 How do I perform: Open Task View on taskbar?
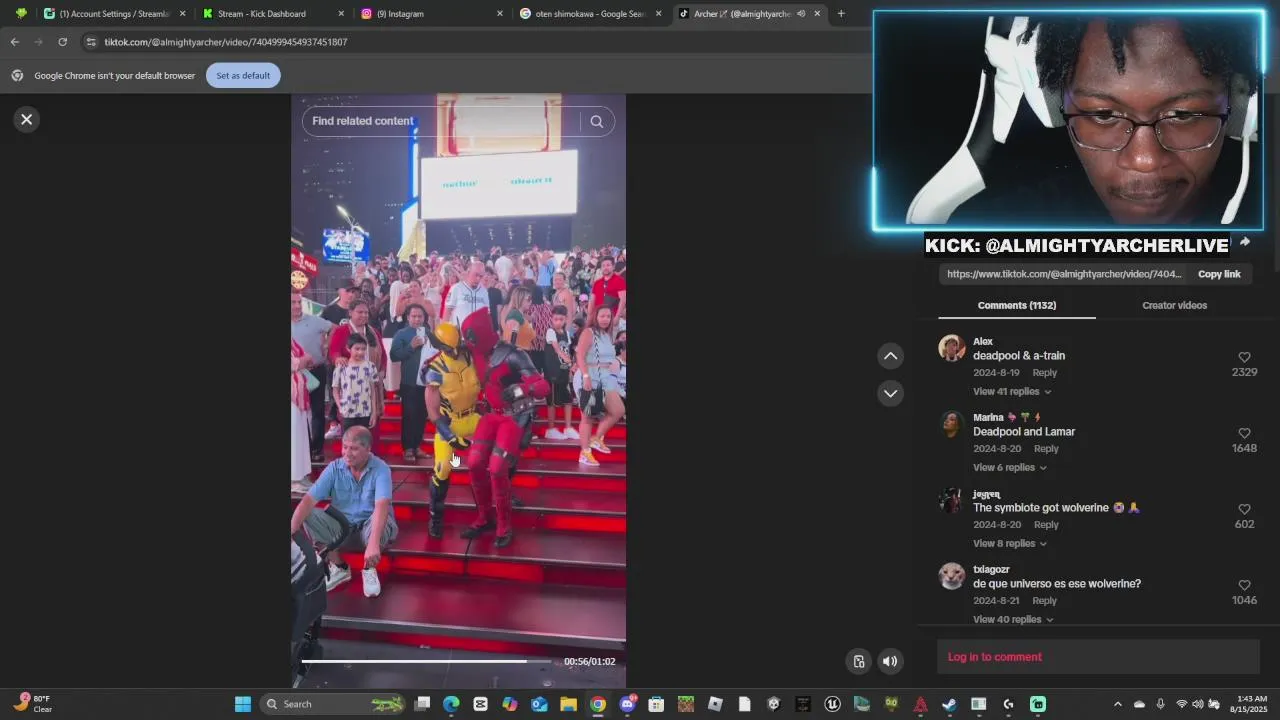pos(422,704)
